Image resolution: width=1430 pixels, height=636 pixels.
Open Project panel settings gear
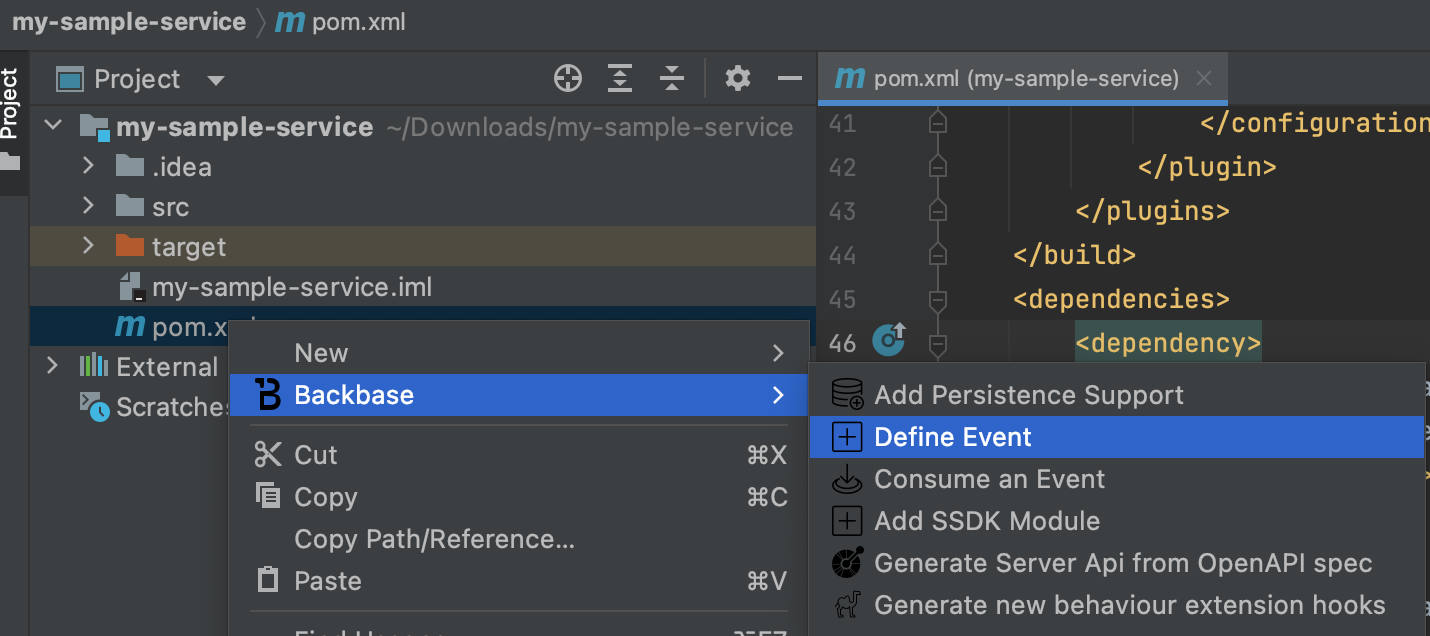tap(738, 78)
